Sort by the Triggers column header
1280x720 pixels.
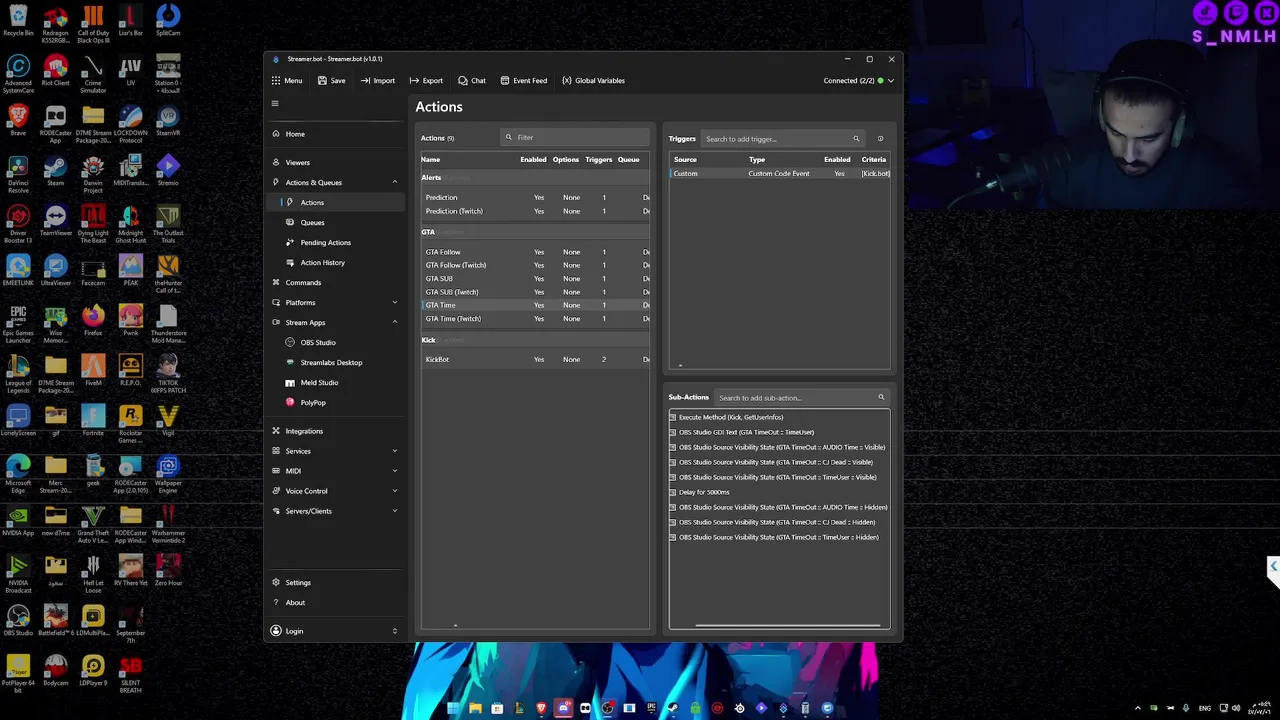coord(599,160)
